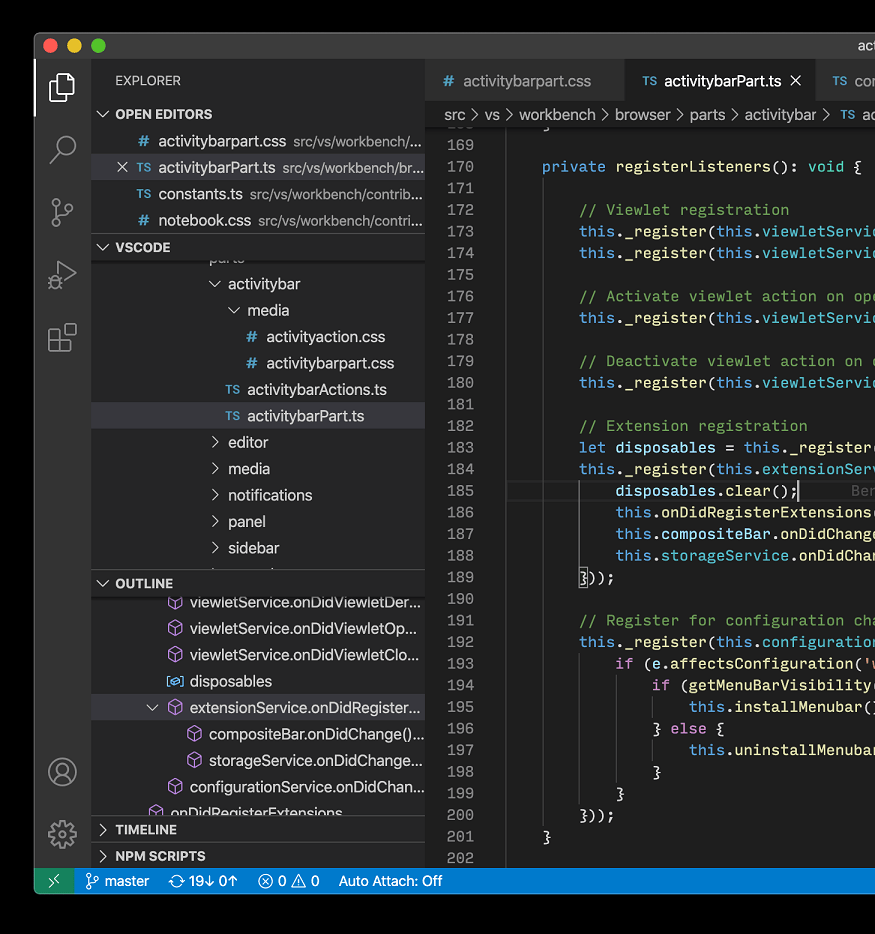Open the Search view icon
Viewport: 875px width, 934px height.
tap(62, 150)
